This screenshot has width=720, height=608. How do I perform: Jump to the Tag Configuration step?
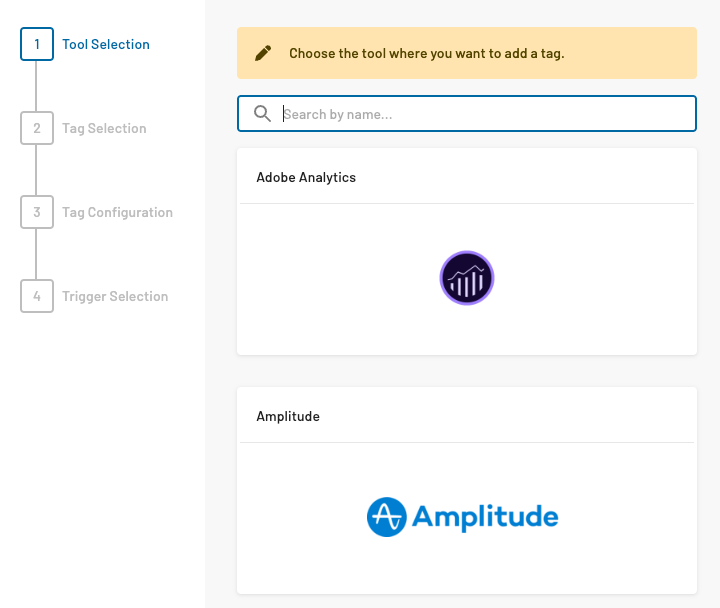pos(117,212)
